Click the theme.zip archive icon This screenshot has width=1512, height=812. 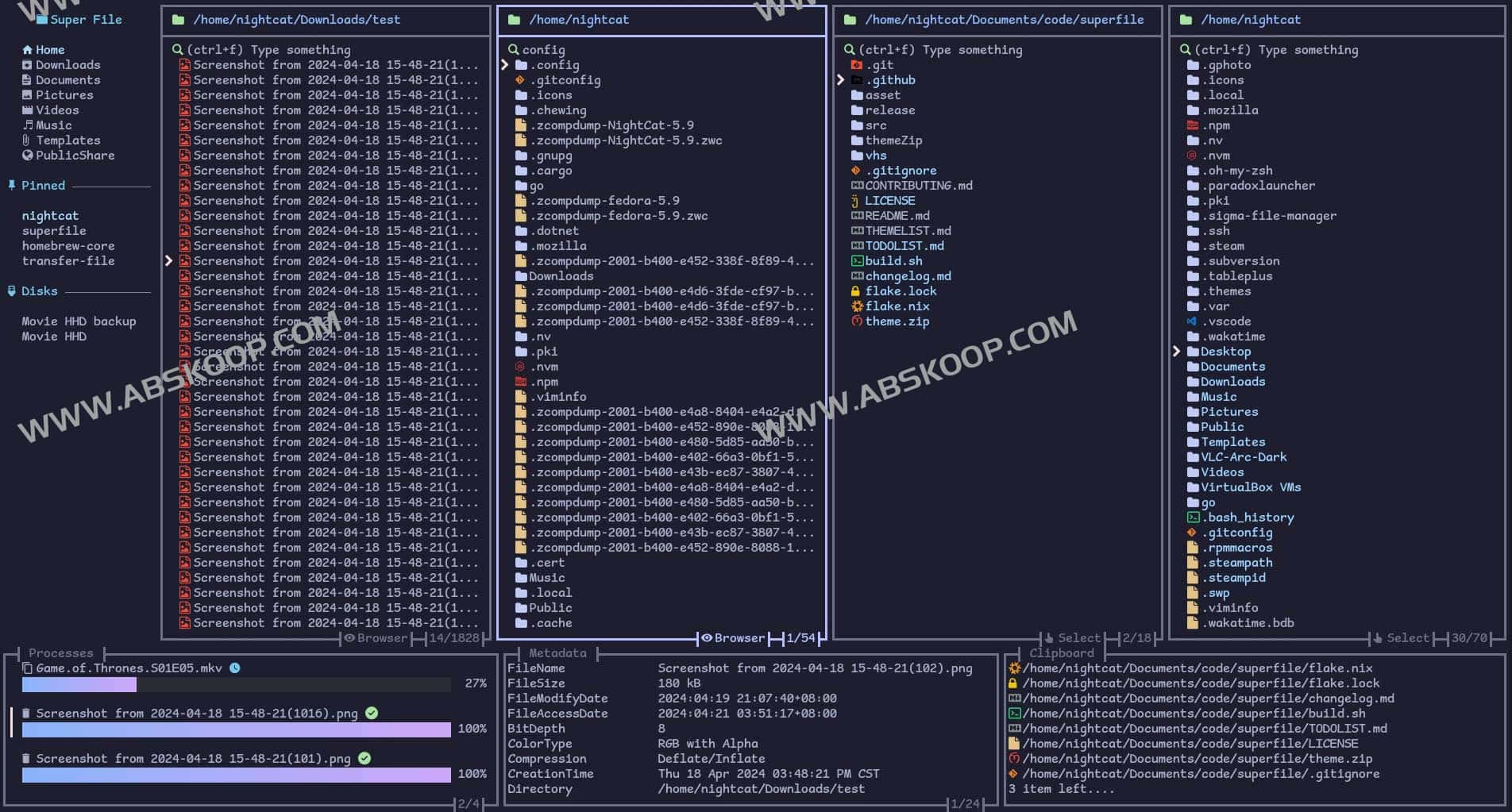[x=855, y=321]
